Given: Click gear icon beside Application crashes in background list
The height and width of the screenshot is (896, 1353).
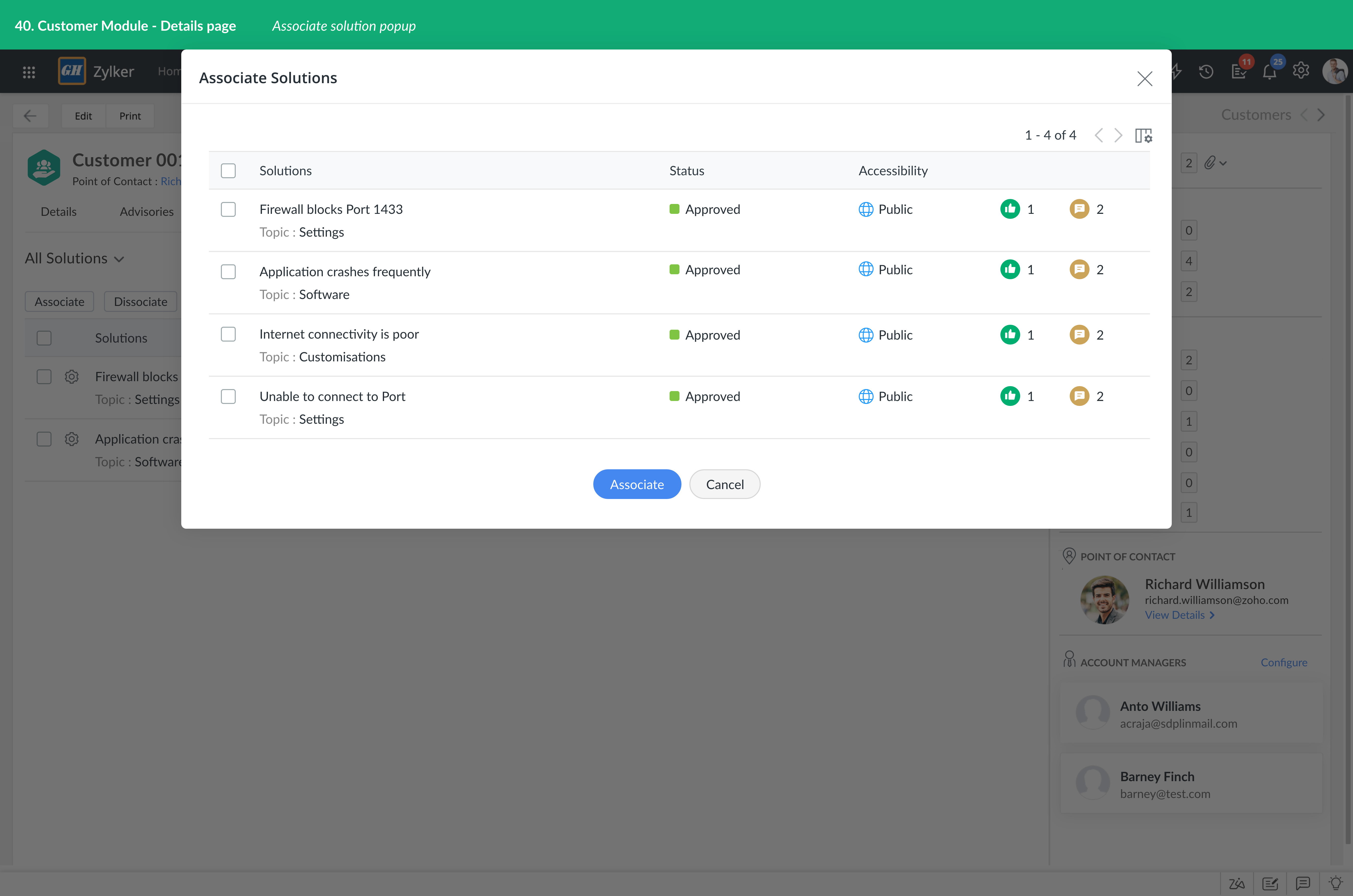Looking at the screenshot, I should tap(72, 439).
